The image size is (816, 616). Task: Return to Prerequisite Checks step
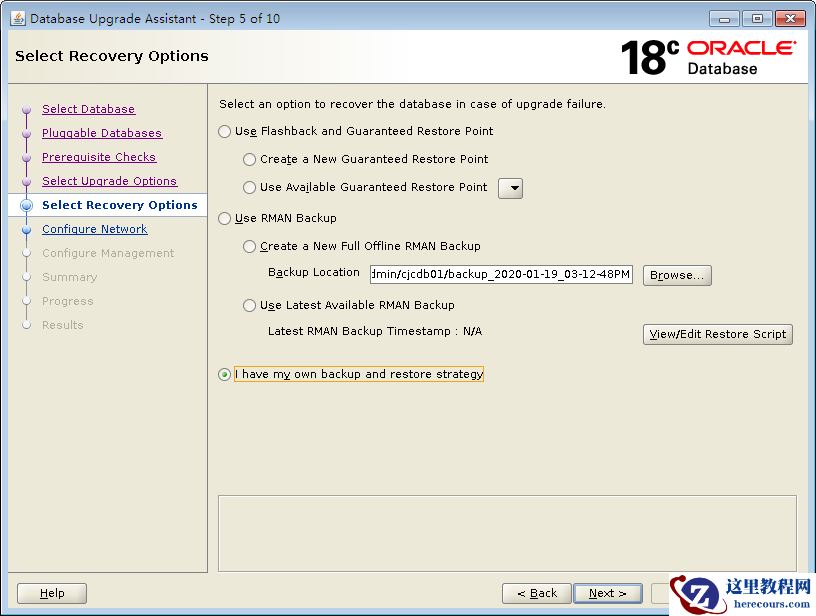(x=99, y=157)
